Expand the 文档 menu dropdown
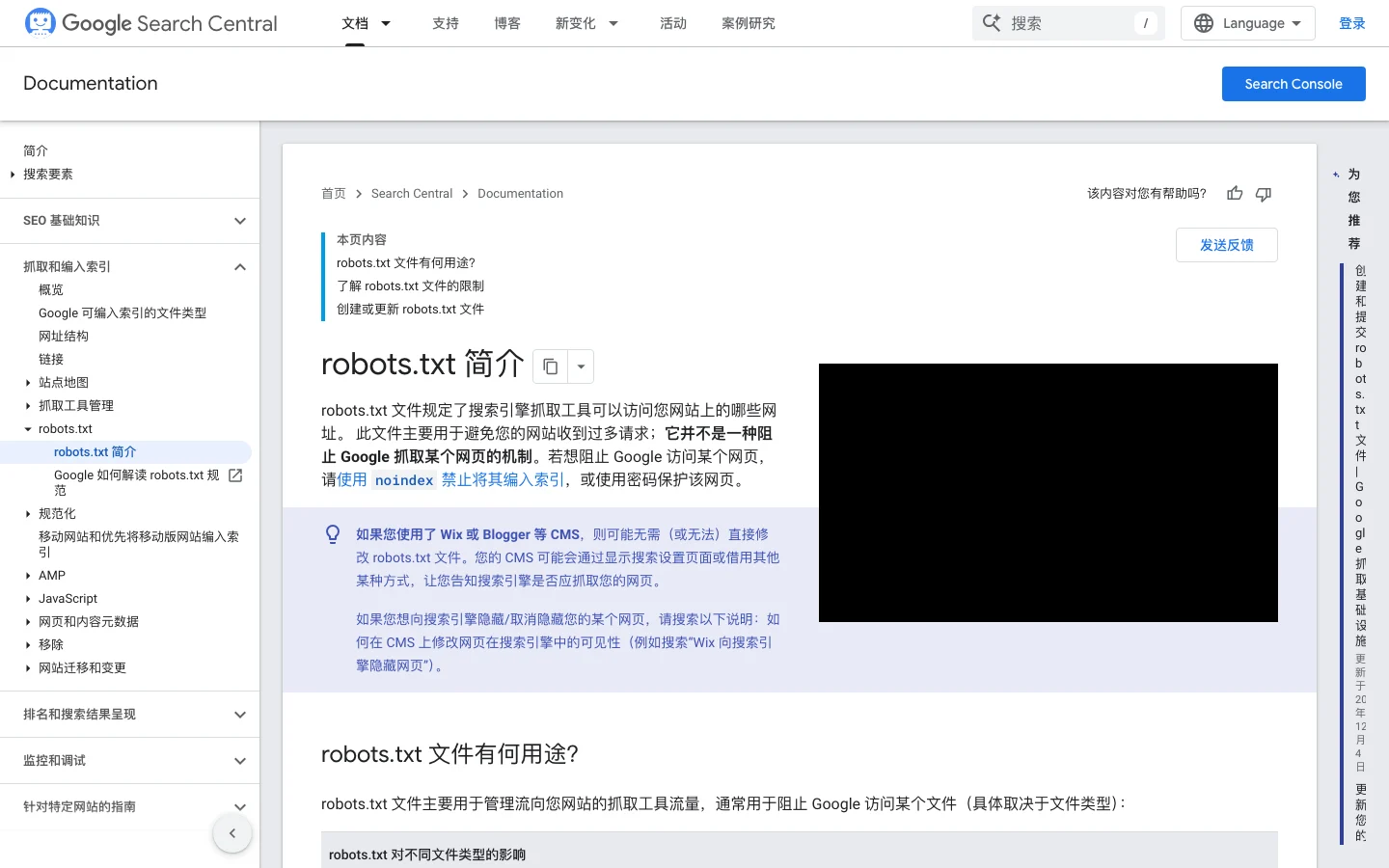Image resolution: width=1389 pixels, height=868 pixels. point(386,23)
